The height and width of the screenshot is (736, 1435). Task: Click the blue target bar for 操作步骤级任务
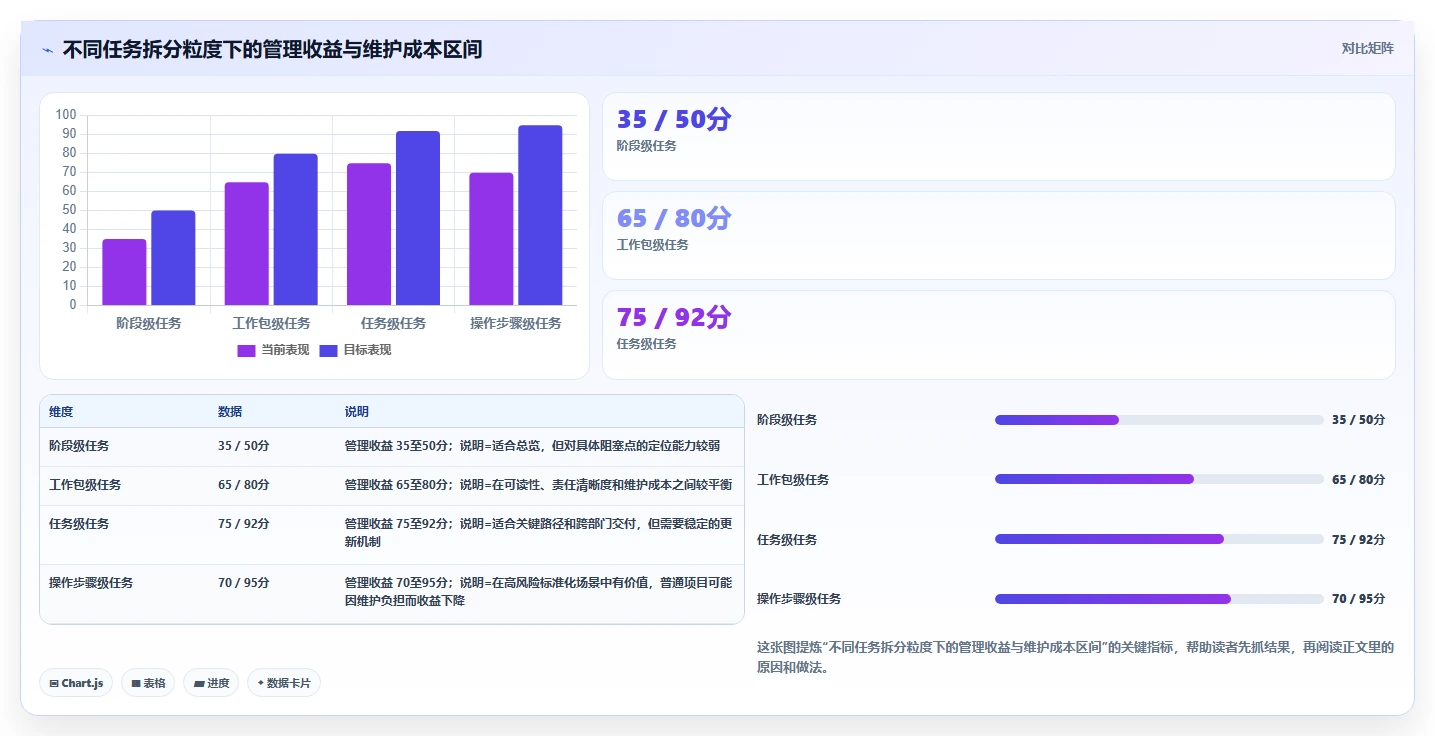[540, 215]
